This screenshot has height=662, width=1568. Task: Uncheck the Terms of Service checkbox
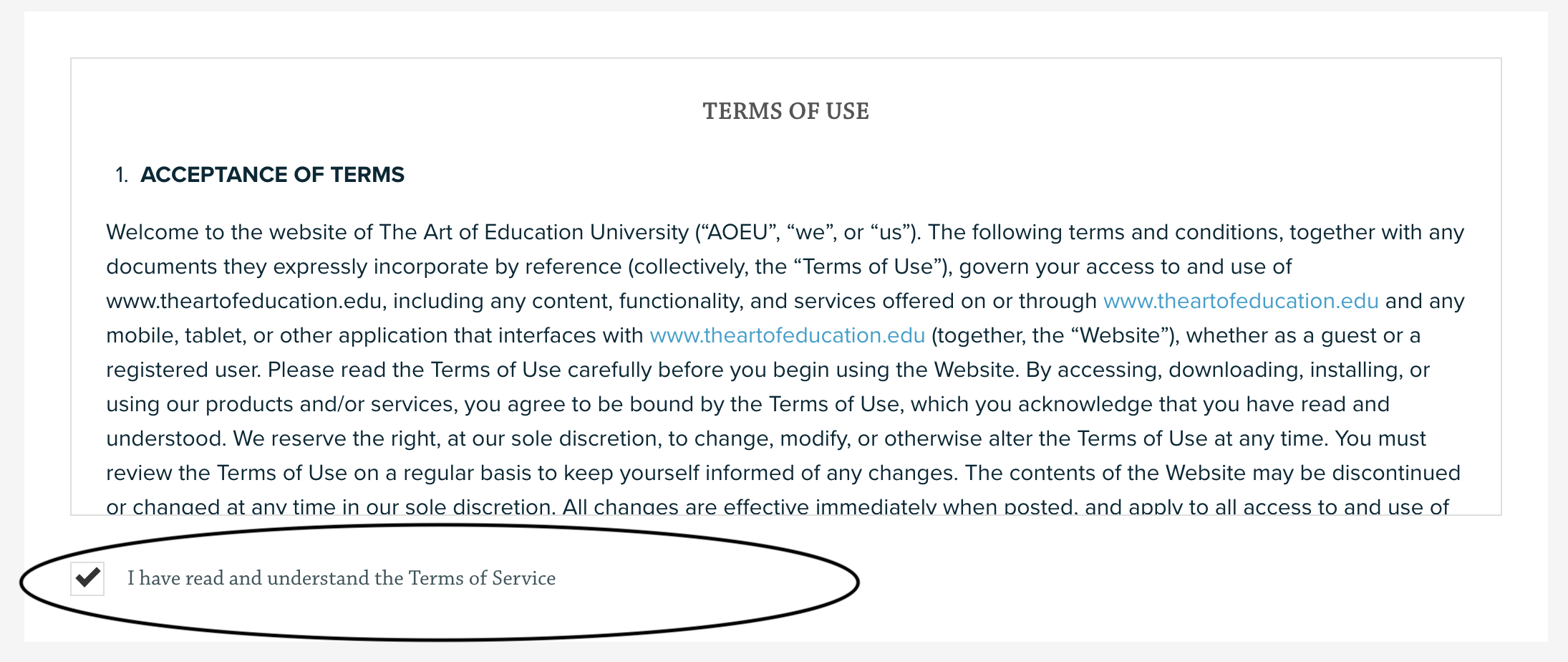pyautogui.click(x=87, y=578)
